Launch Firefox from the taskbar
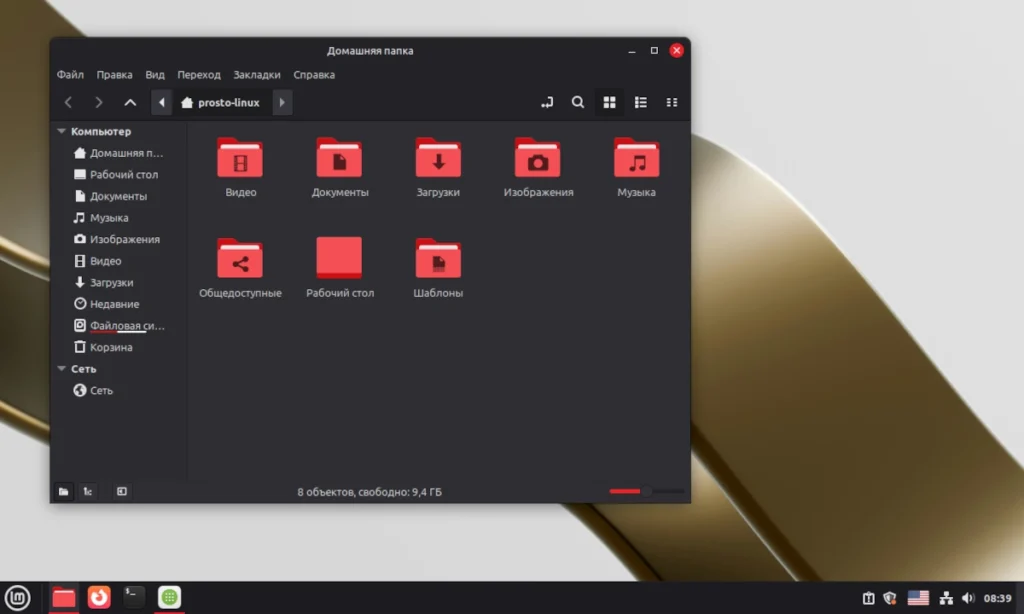 [x=99, y=597]
